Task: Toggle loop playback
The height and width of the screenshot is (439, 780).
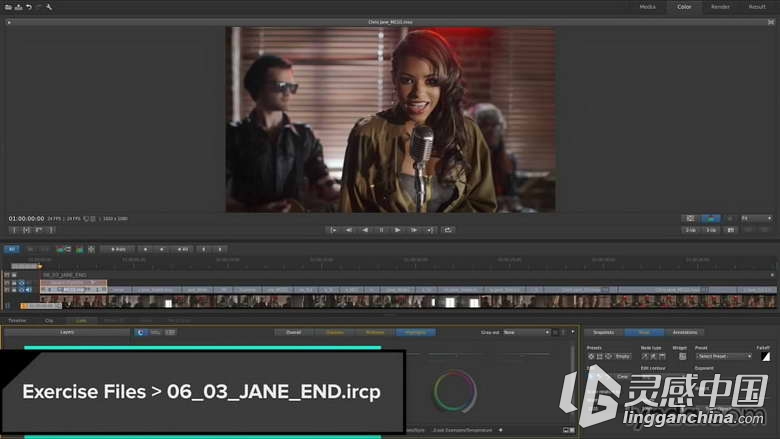Action: 448,230
